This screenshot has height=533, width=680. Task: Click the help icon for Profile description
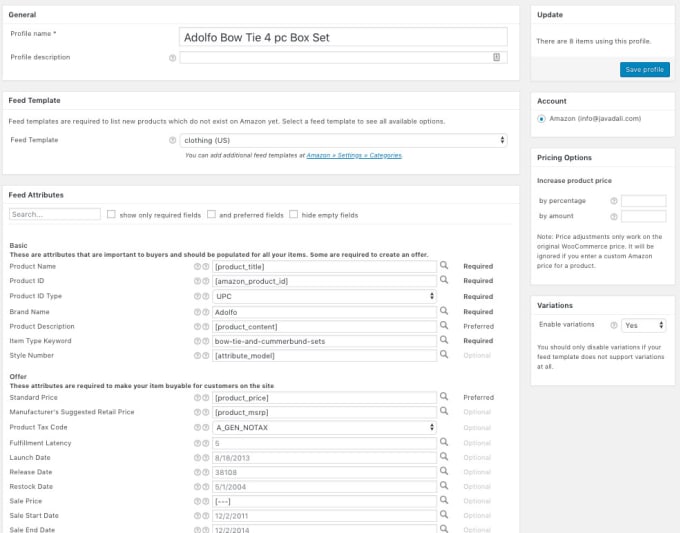pyautogui.click(x=172, y=58)
